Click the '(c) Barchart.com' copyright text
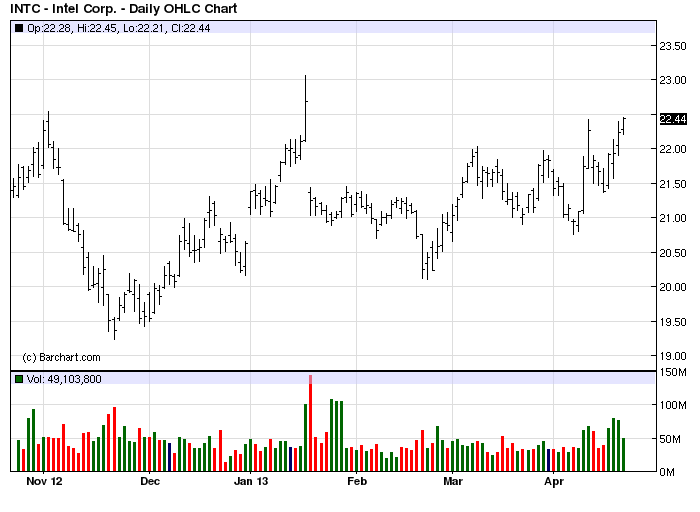Screen dimensions: 700x512 point(61,357)
